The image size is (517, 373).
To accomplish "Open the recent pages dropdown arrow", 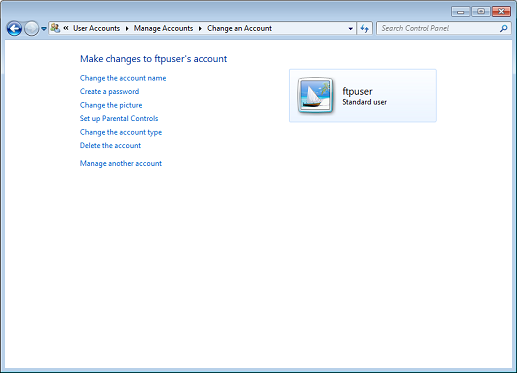I will 44,29.
